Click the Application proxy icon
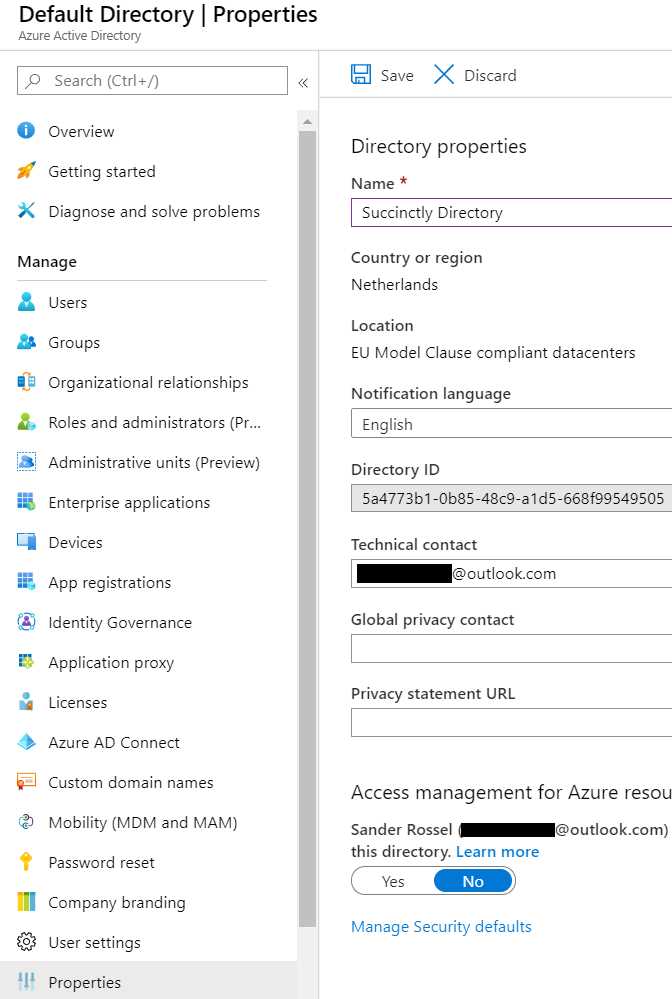The image size is (672, 999). coord(28,662)
